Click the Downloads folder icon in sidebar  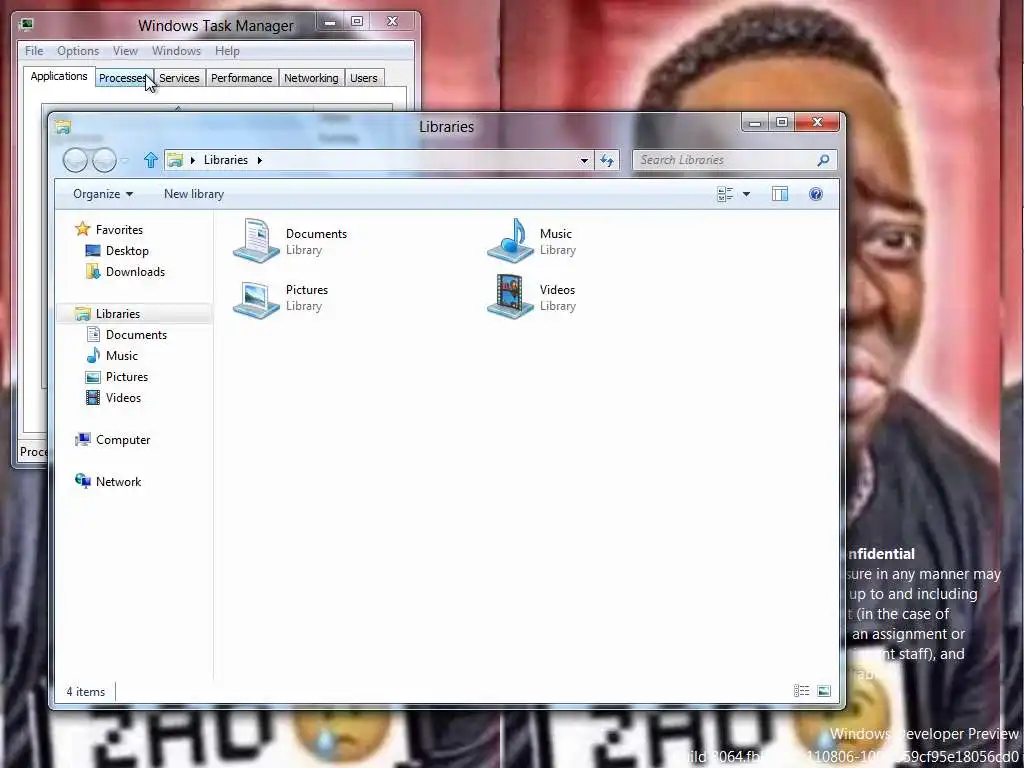click(x=93, y=272)
